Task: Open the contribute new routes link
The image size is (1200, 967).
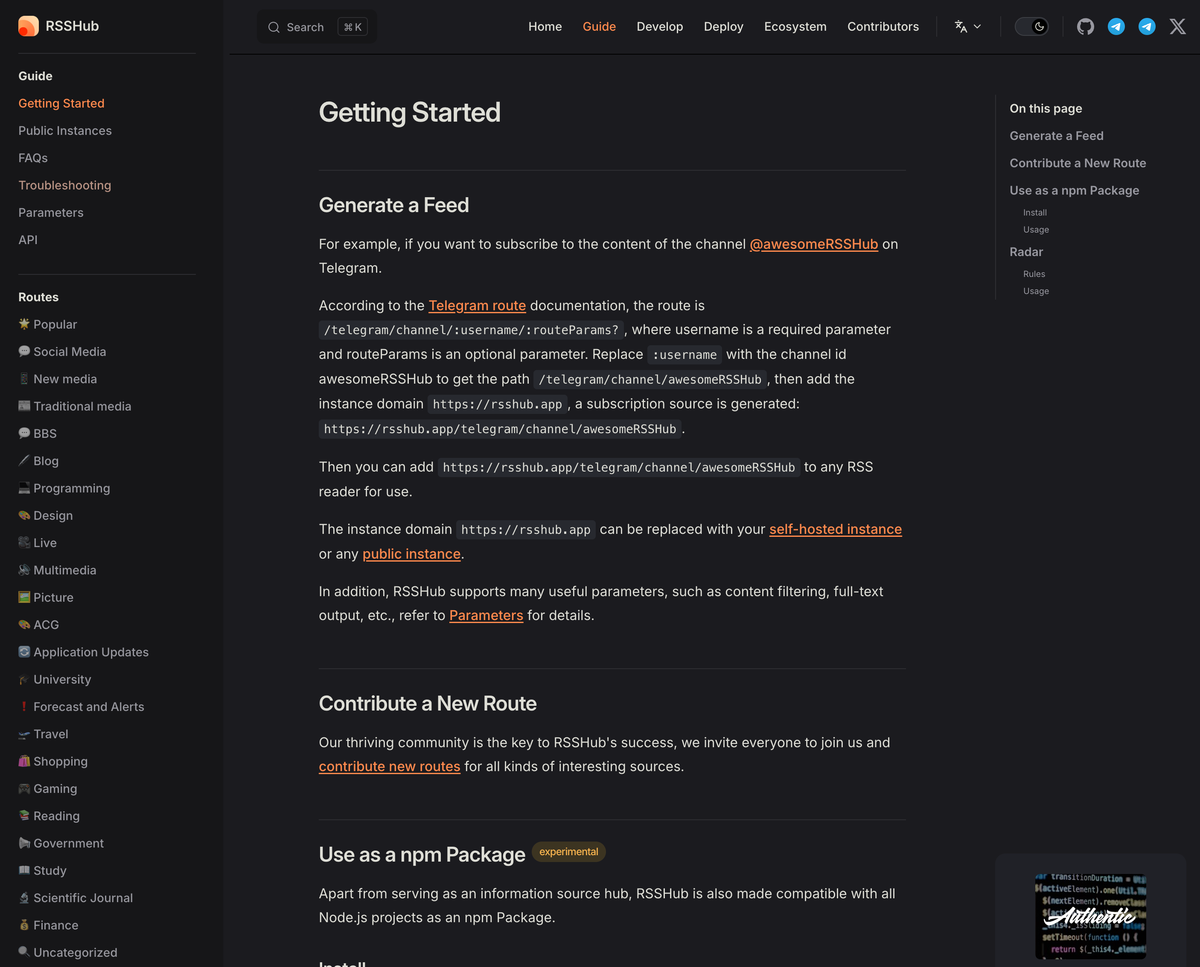Action: pos(390,767)
